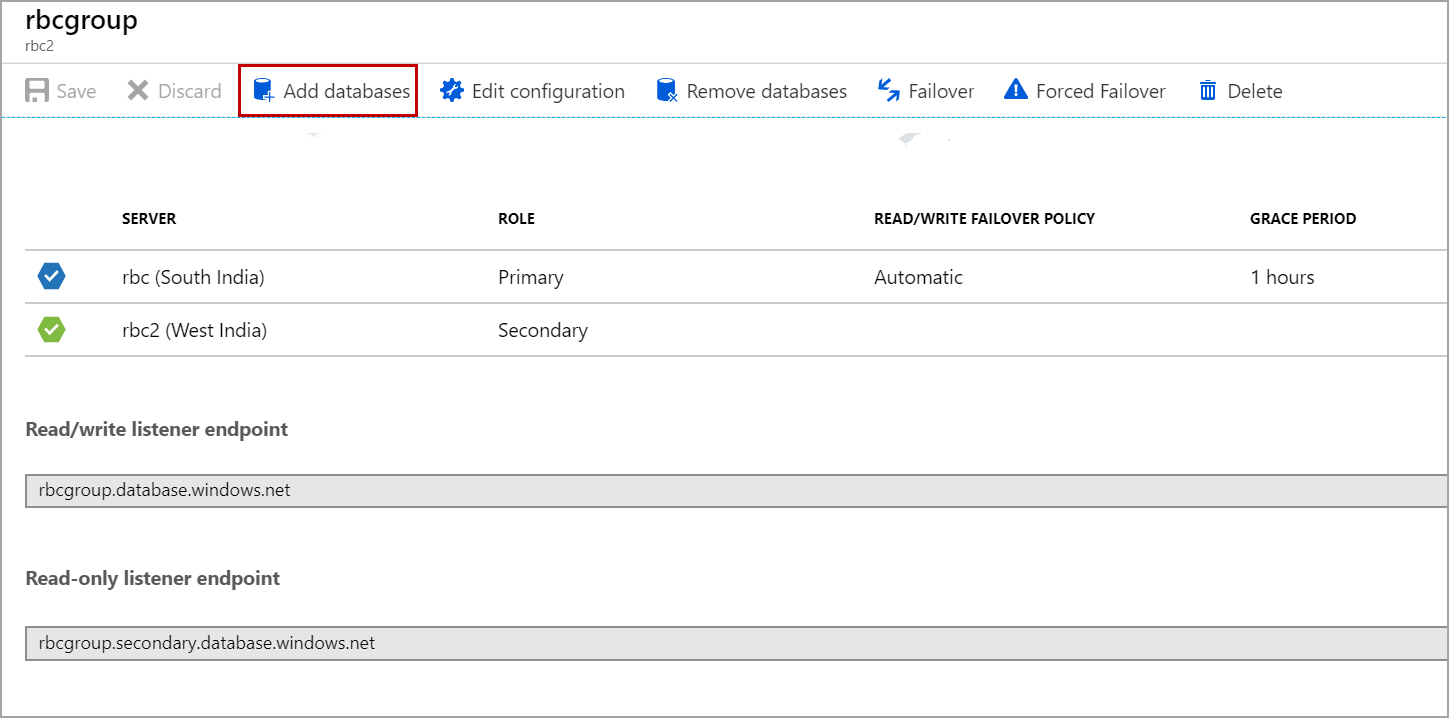Click the Delete trash can icon
This screenshot has height=718, width=1449.
point(1208,91)
